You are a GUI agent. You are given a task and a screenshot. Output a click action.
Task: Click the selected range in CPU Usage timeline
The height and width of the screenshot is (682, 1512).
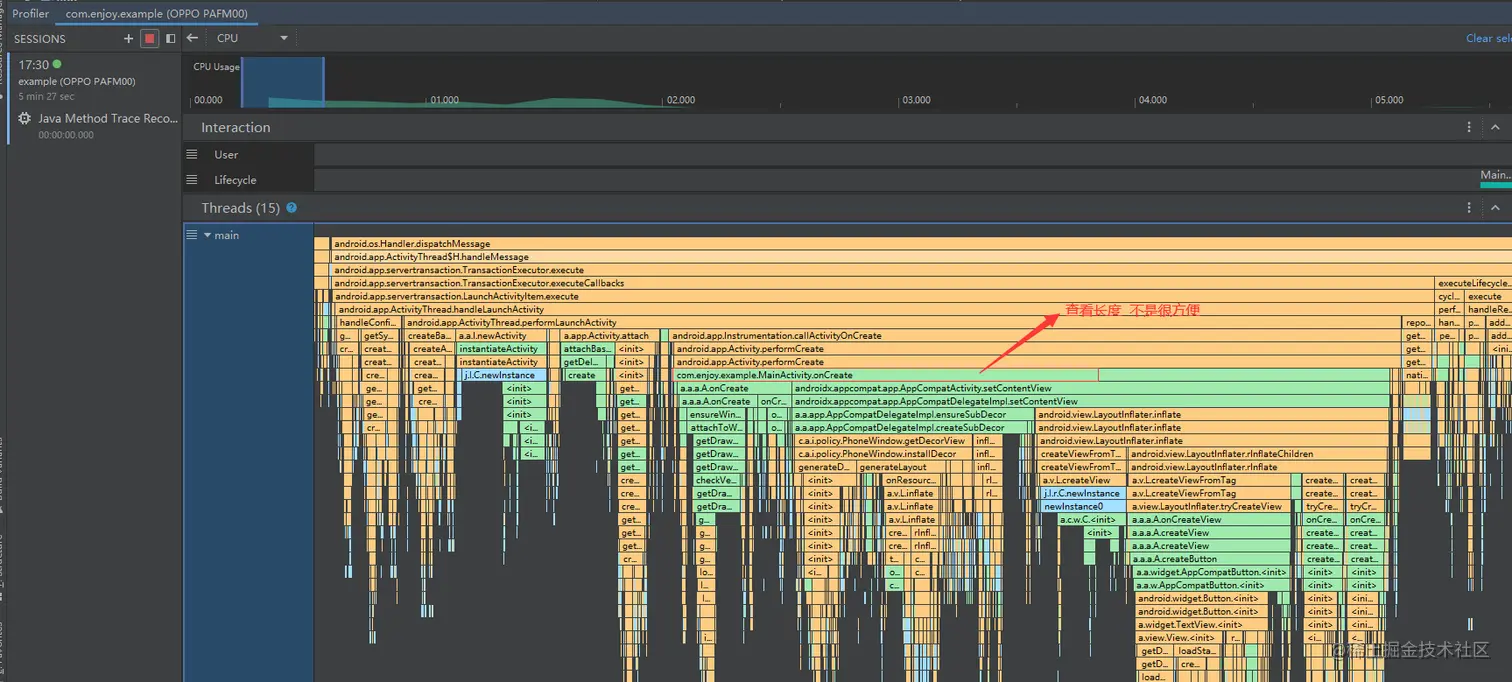(283, 82)
